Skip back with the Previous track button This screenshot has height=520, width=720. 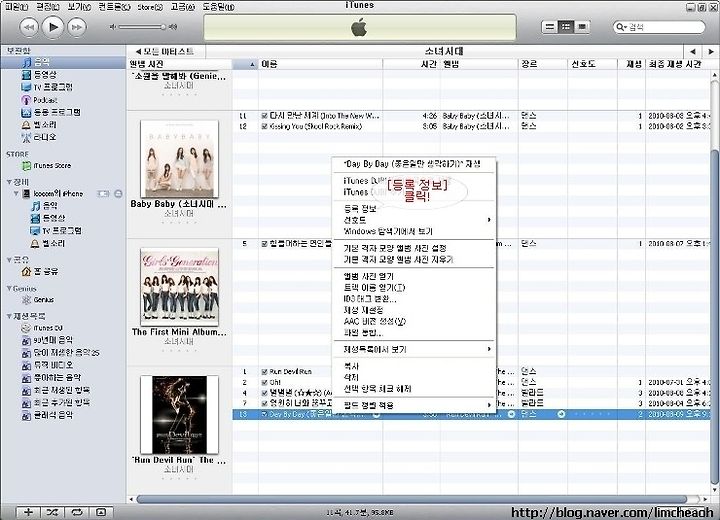tap(29, 27)
